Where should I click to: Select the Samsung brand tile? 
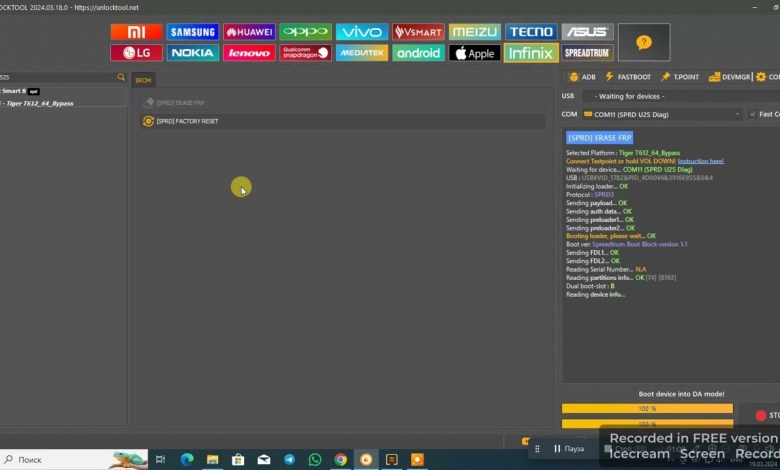[x=193, y=32]
